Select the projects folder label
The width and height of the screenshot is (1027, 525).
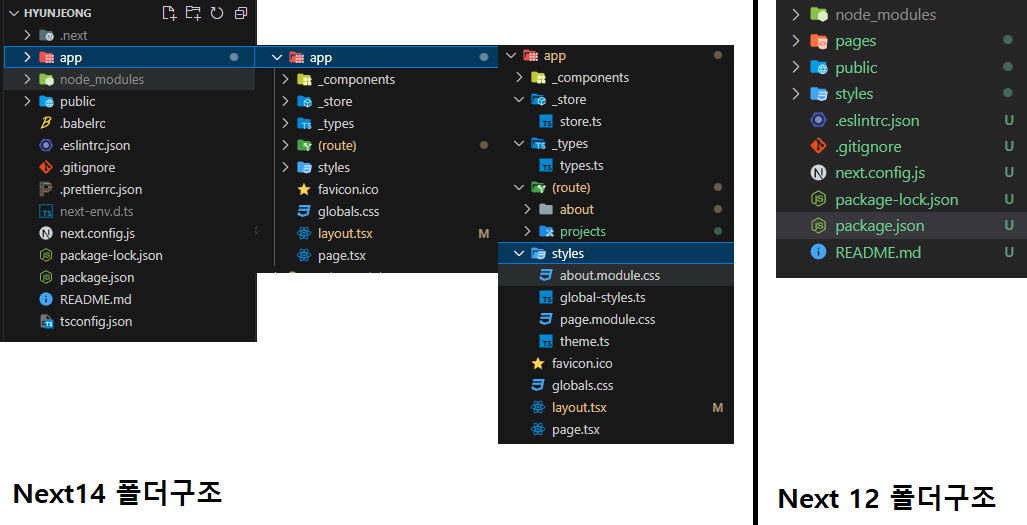pos(582,232)
